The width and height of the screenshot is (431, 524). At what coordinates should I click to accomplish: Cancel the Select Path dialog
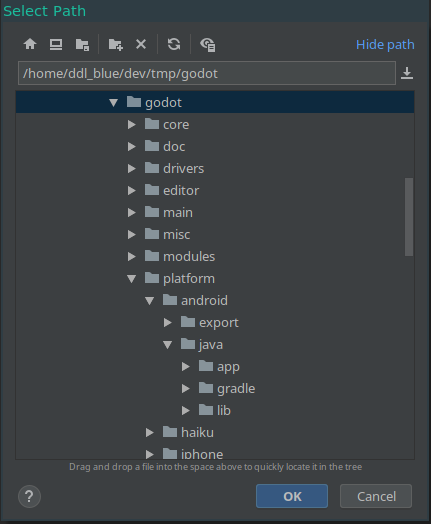[x=376, y=496]
